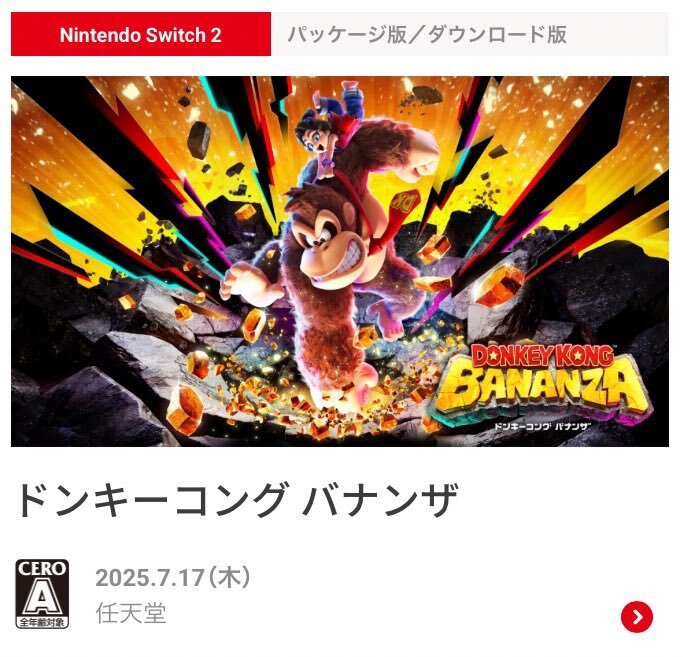Select the Nintendo Switch 2 red label

point(141,34)
